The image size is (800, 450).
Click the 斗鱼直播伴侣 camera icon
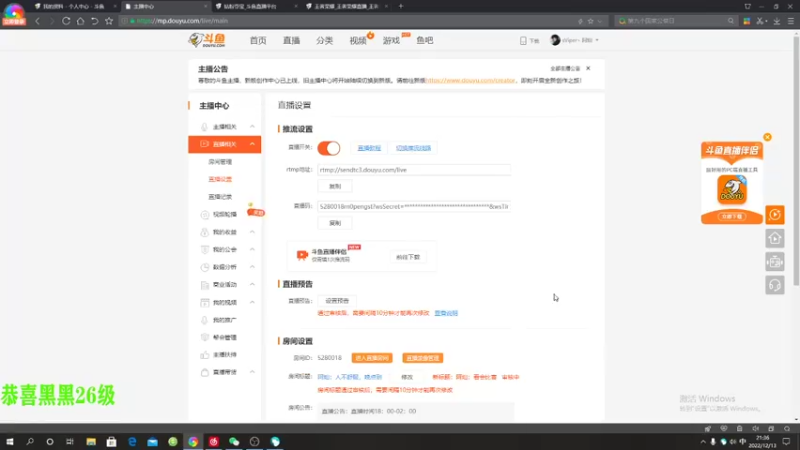point(302,255)
